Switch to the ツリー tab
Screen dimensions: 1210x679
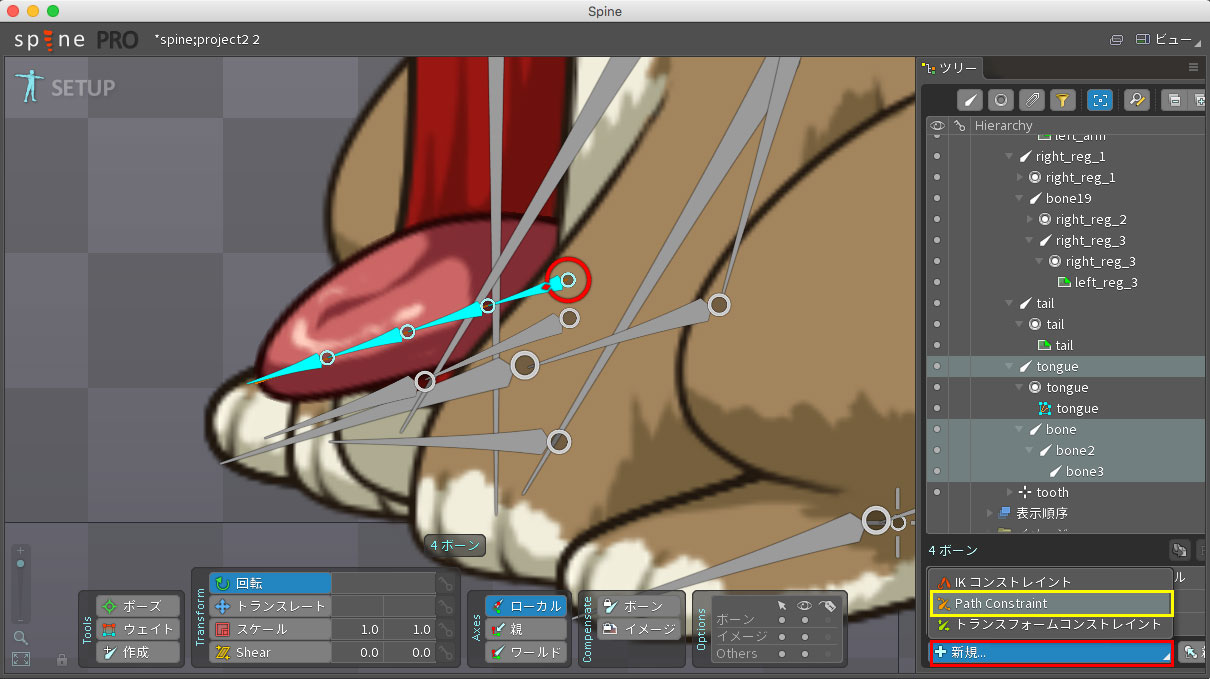[x=950, y=68]
